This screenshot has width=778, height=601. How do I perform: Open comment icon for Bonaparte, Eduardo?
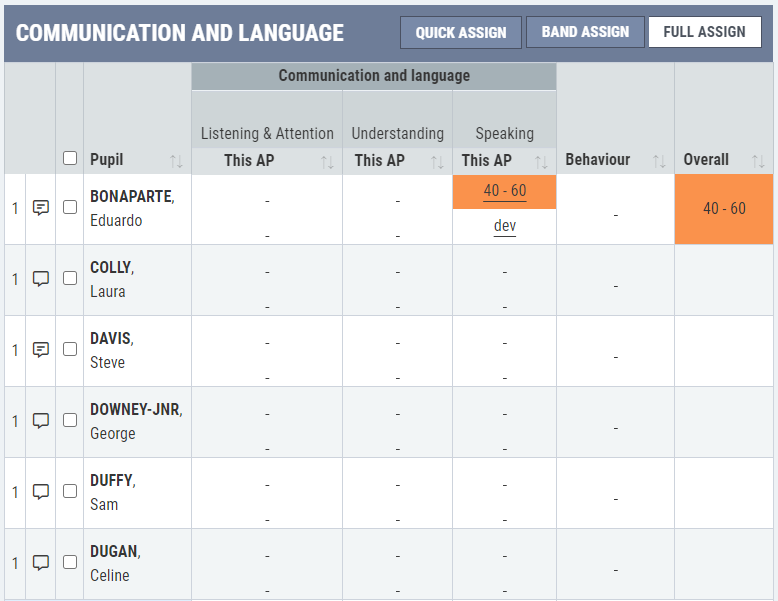click(x=41, y=207)
